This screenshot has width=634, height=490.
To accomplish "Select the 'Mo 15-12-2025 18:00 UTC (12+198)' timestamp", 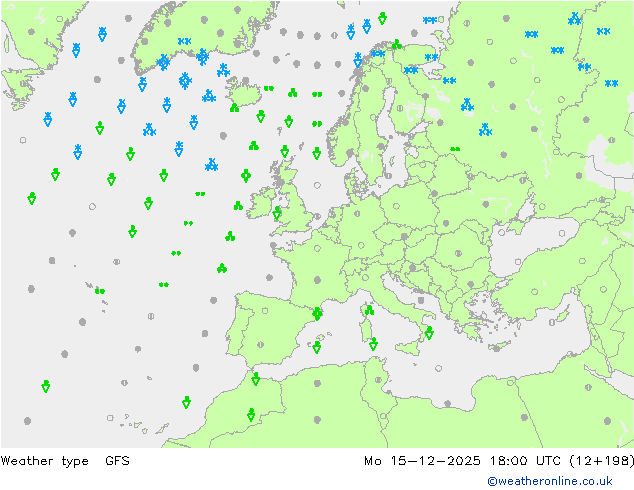I will 499,460.
